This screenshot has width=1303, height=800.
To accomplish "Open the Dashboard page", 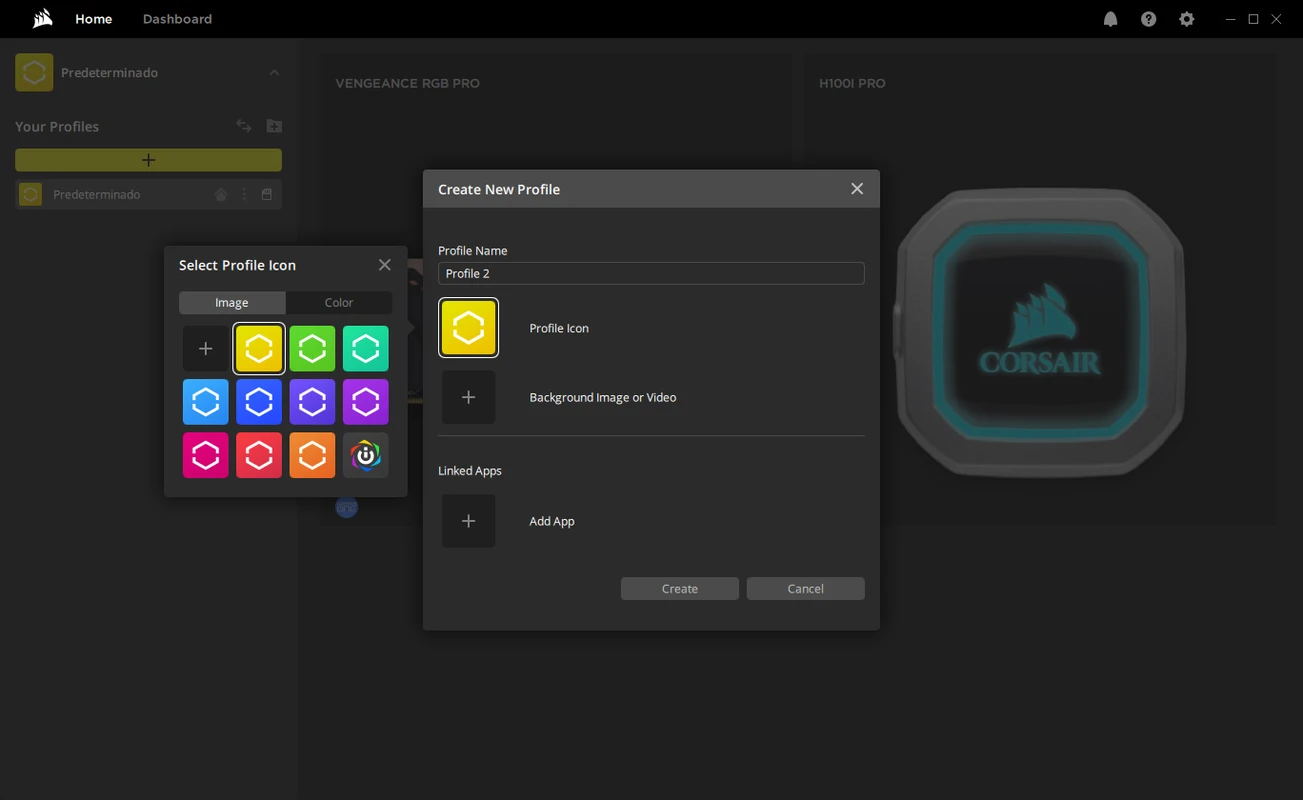I will (177, 18).
